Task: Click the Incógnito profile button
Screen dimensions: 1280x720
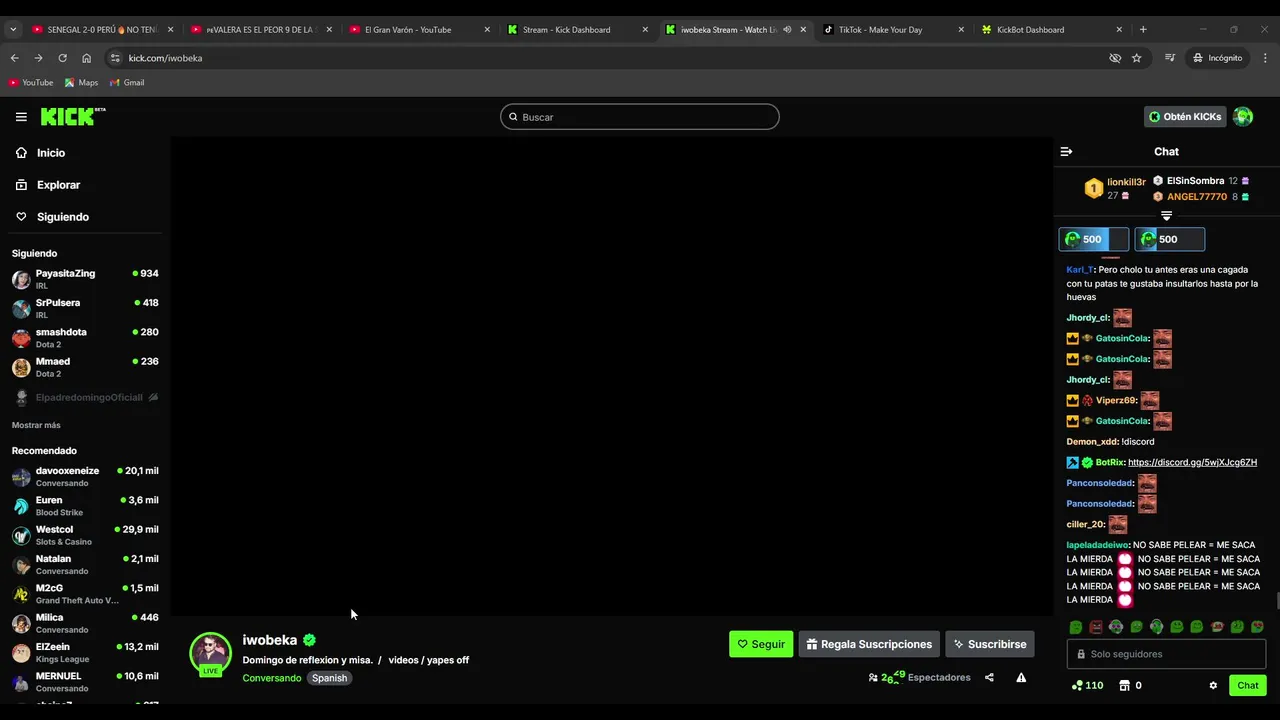Action: pos(1217,58)
